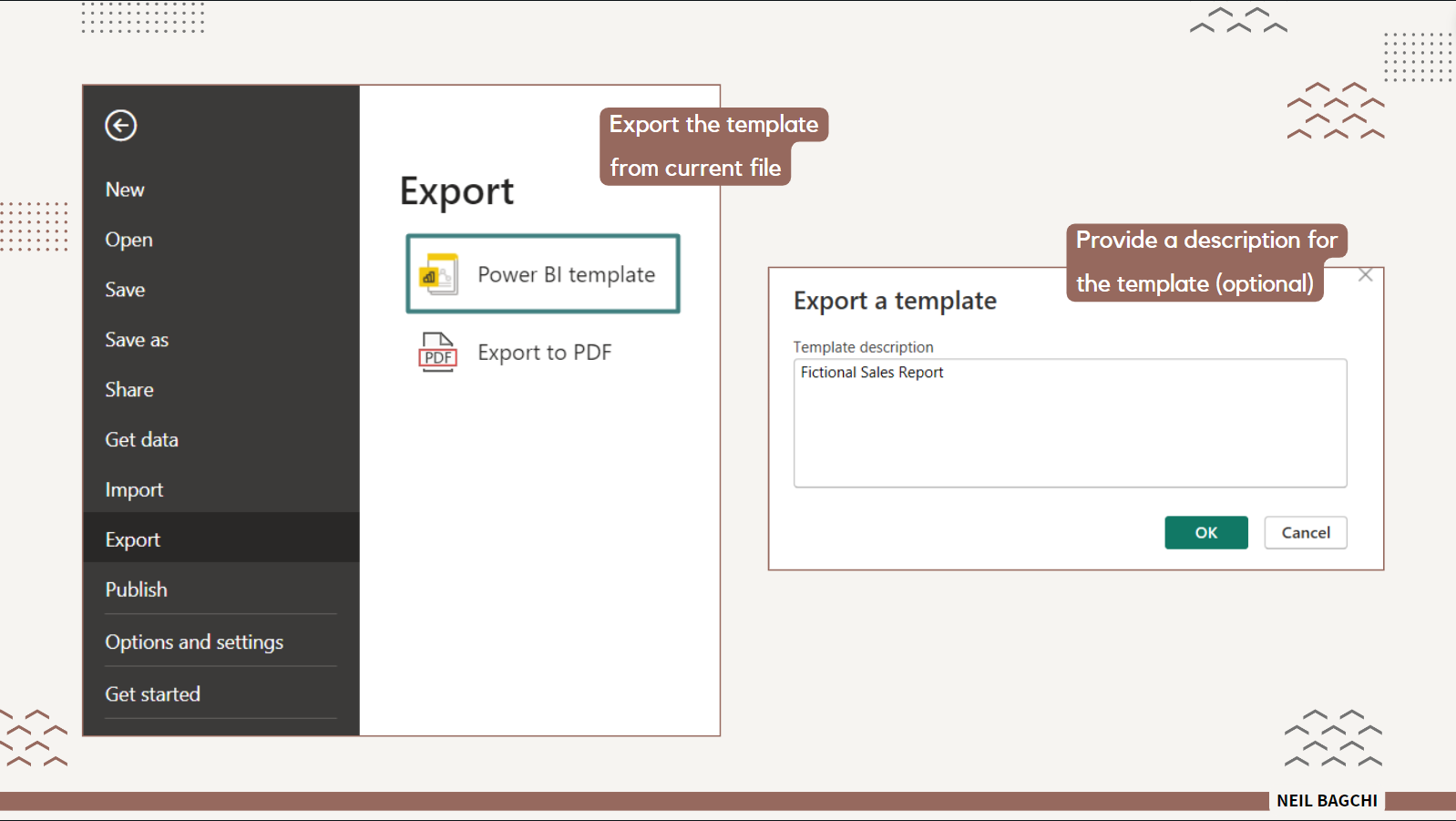Select the Export menu entry
This screenshot has height=821, width=1456.
(x=221, y=539)
